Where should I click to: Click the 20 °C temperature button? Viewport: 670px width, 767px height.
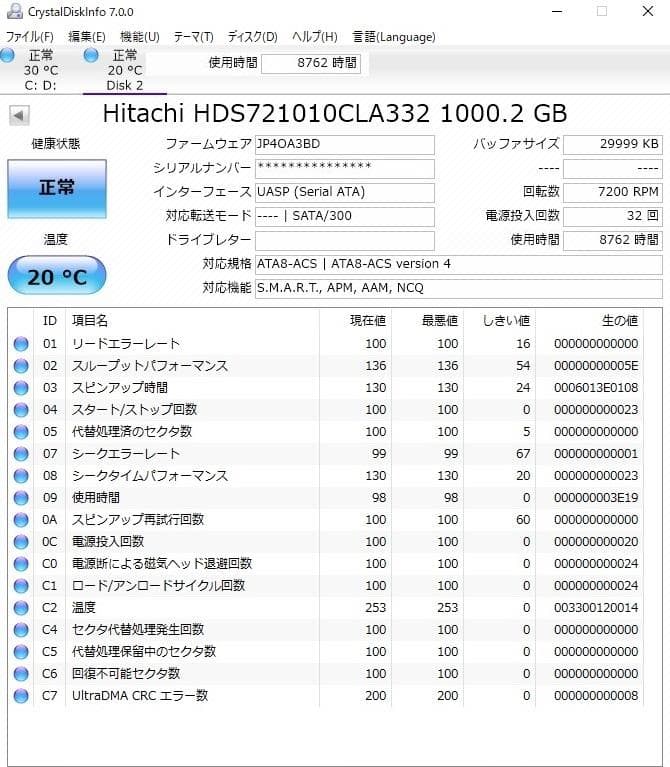coord(57,275)
